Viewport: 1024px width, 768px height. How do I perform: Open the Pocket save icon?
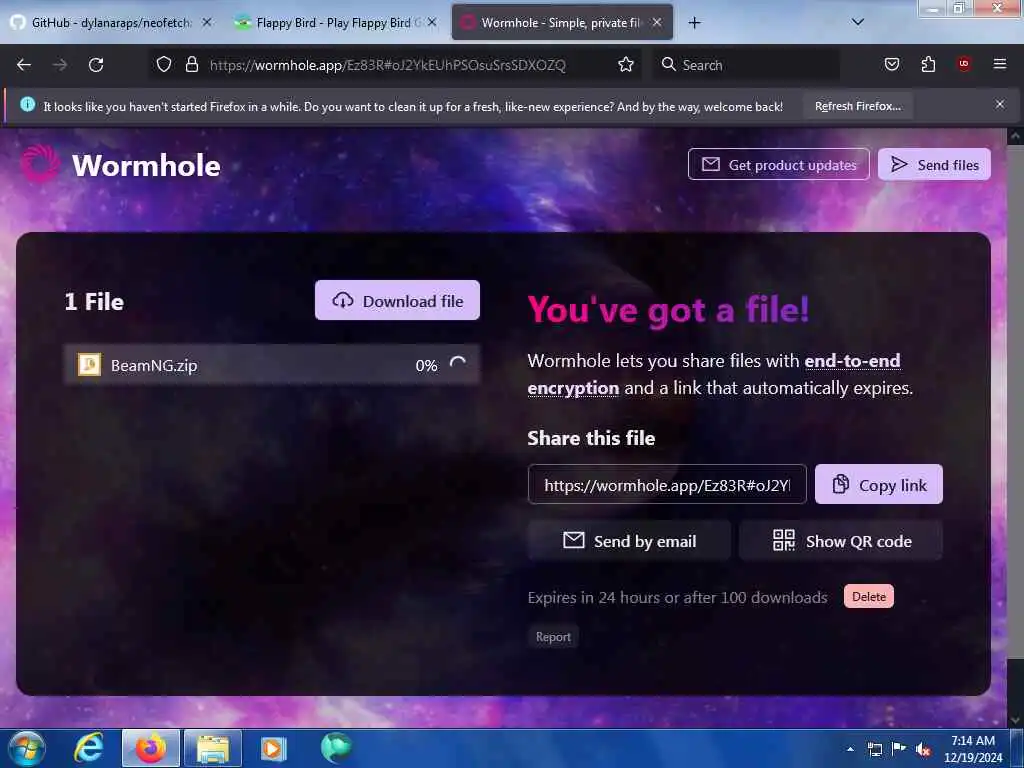tap(891, 64)
